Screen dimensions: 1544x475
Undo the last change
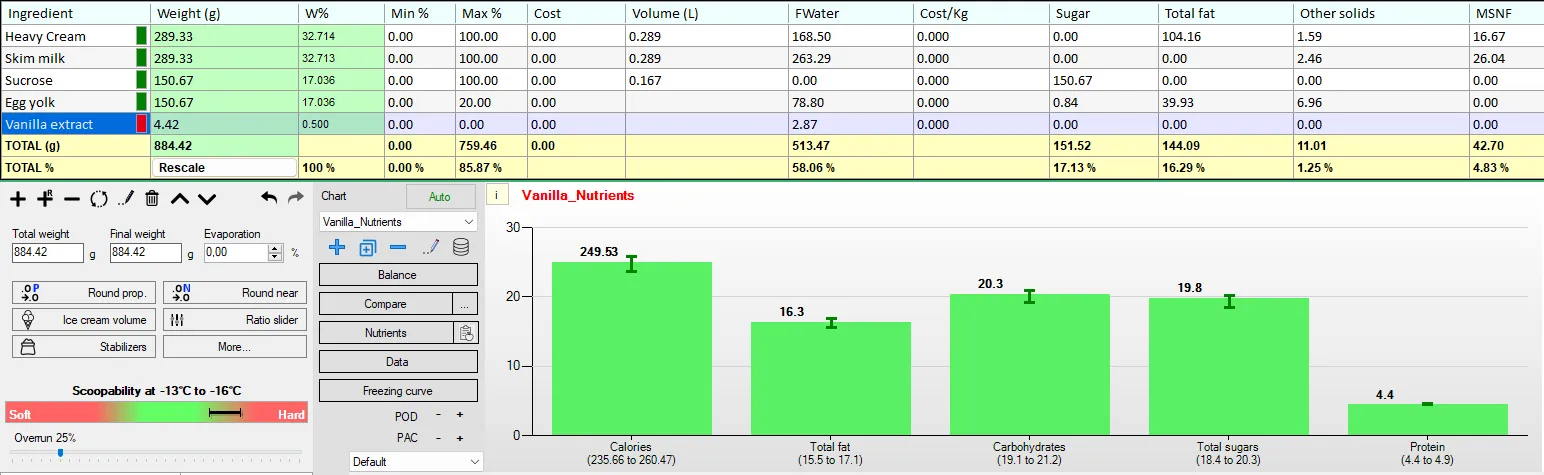[269, 198]
